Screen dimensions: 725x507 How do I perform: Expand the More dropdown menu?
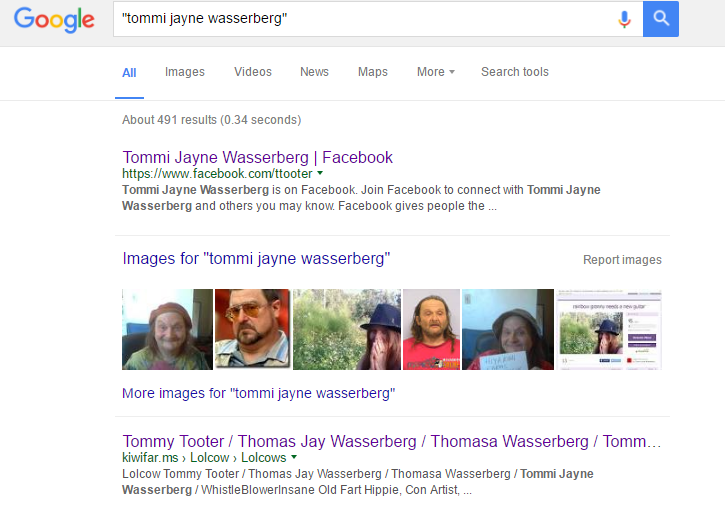(x=436, y=72)
